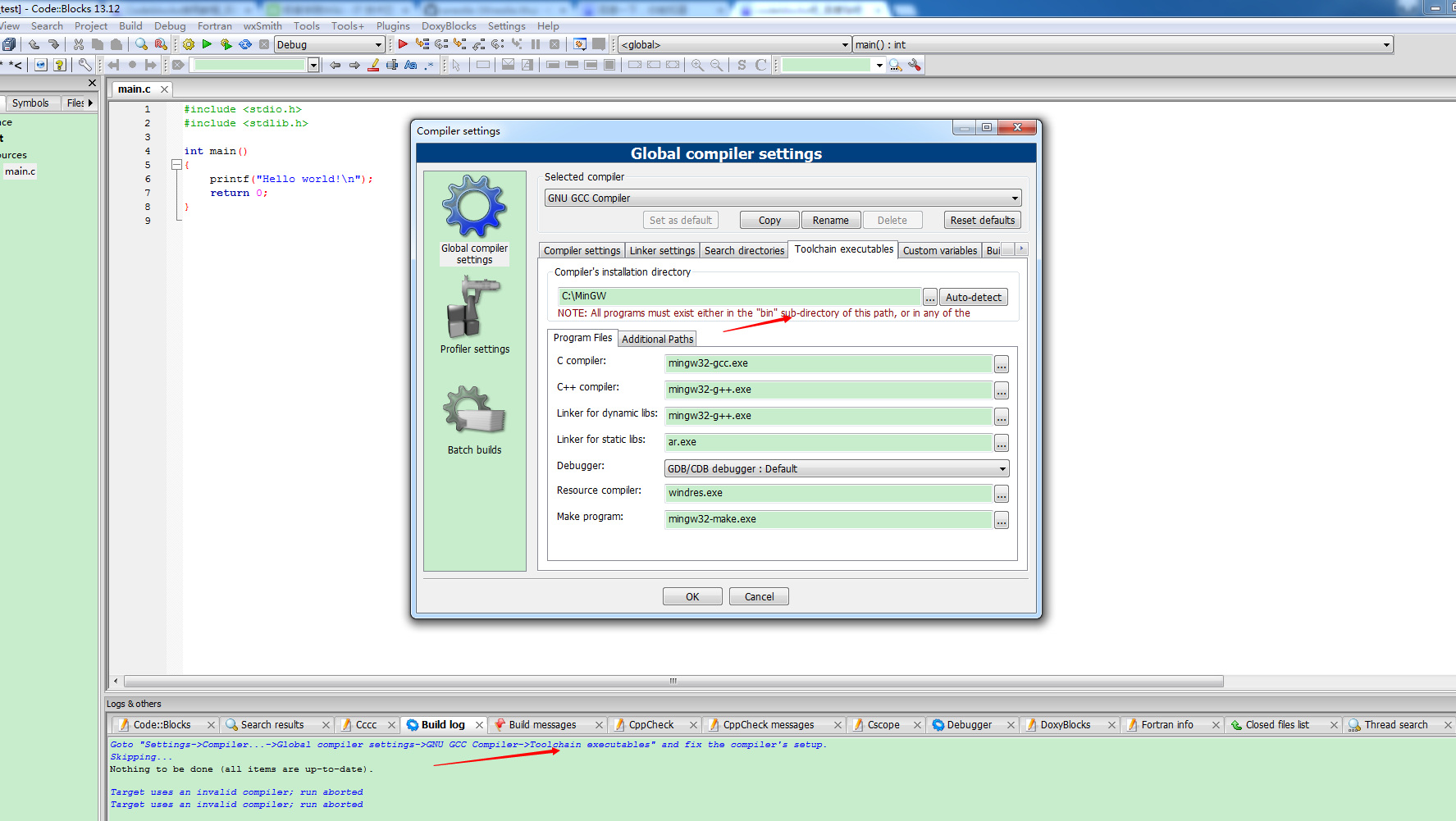Screen dimensions: 1456x821
Task: Click the Replace icon with red R
Action: tap(161, 44)
